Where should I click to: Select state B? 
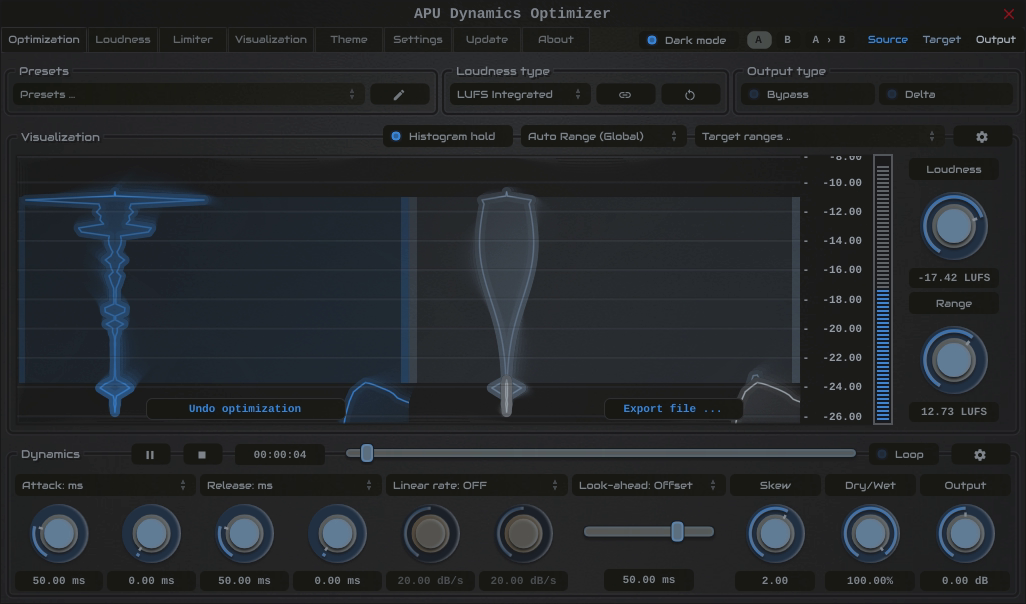pos(787,40)
